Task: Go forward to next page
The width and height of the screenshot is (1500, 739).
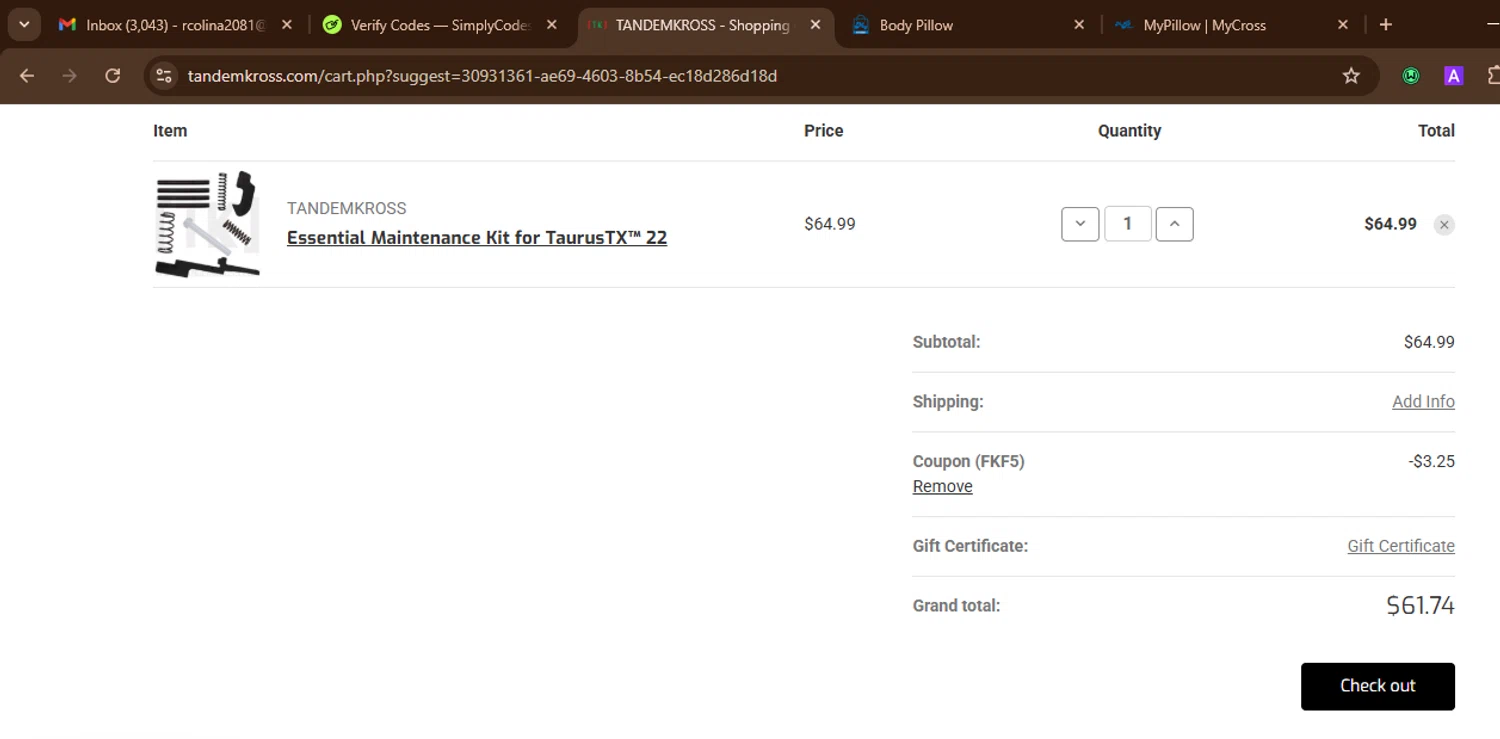Action: pyautogui.click(x=70, y=76)
